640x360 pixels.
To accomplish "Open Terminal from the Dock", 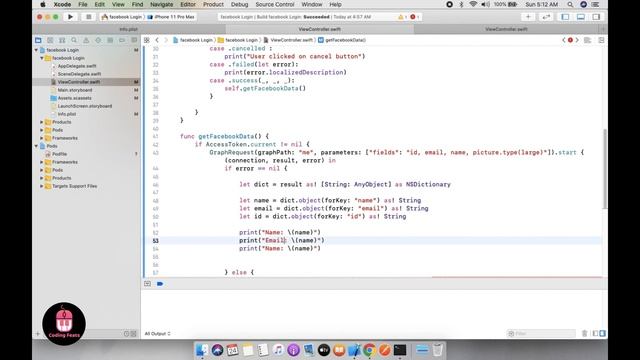I will click(x=400, y=350).
